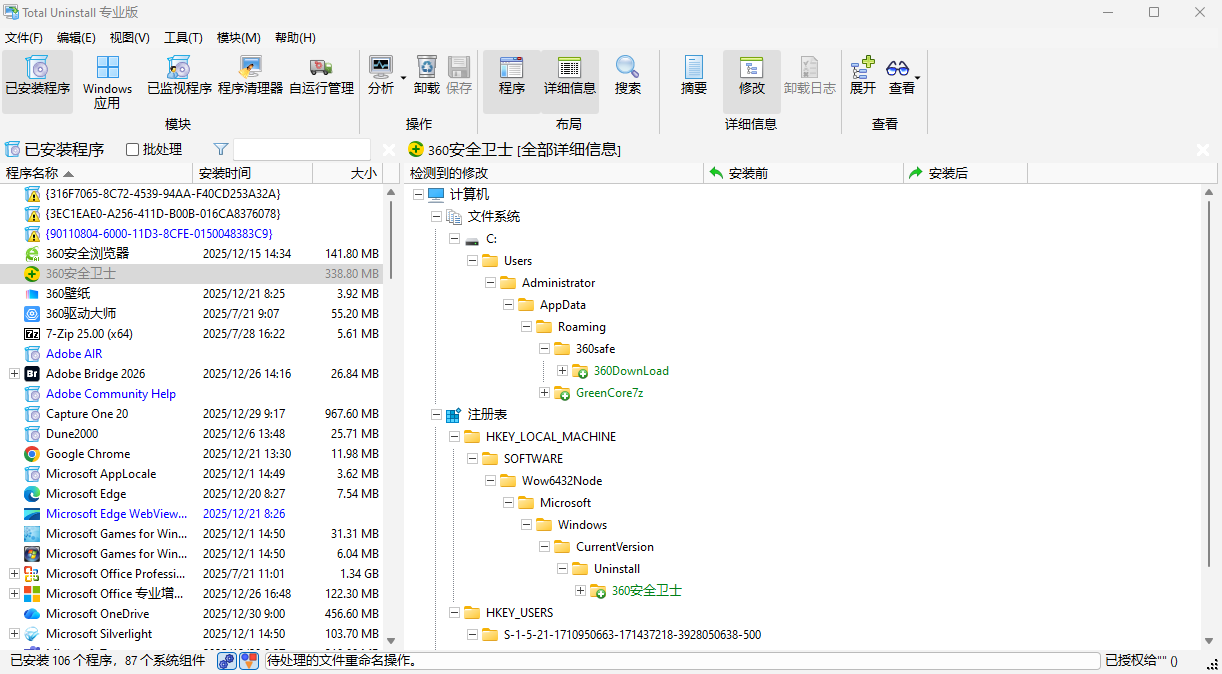Open the 分析 dropdown arrow

click(404, 78)
